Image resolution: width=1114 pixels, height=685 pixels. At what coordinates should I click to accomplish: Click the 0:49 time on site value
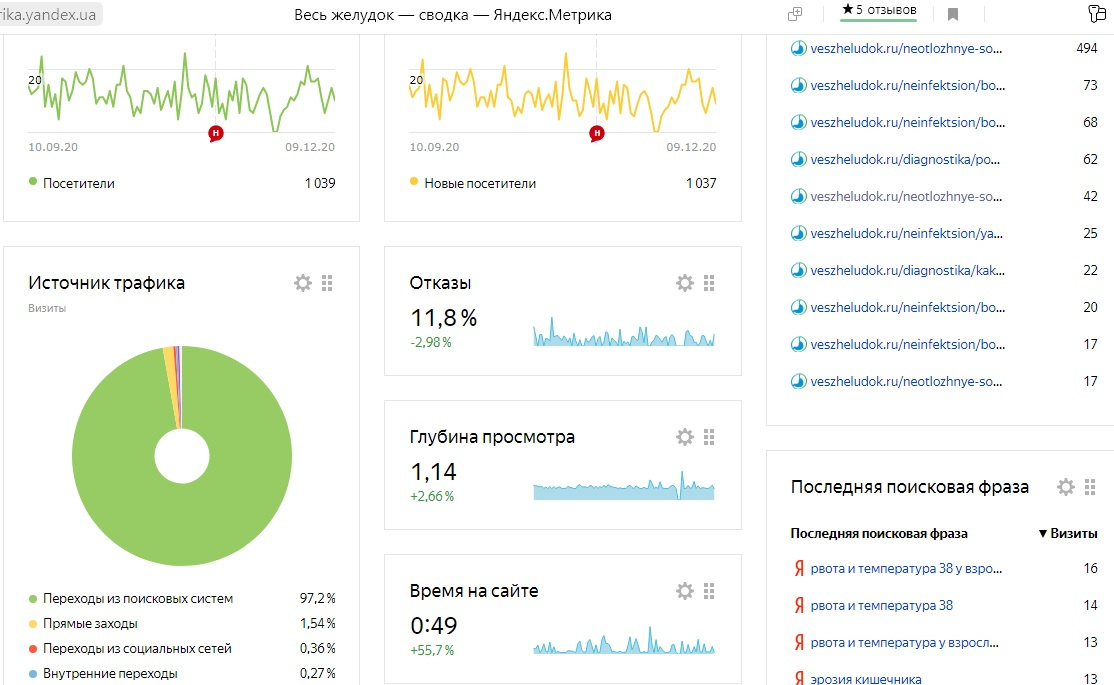pyautogui.click(x=434, y=625)
